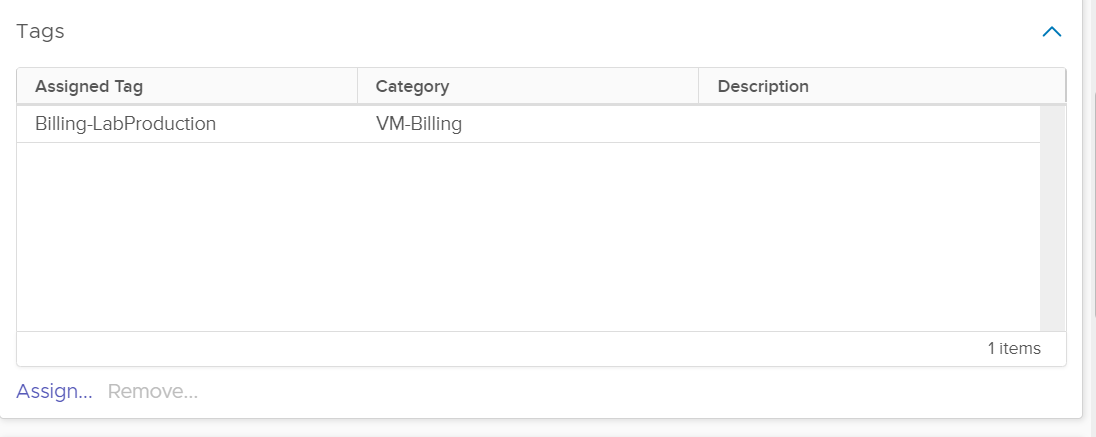Click divider between Category and Description headers

[x=698, y=86]
